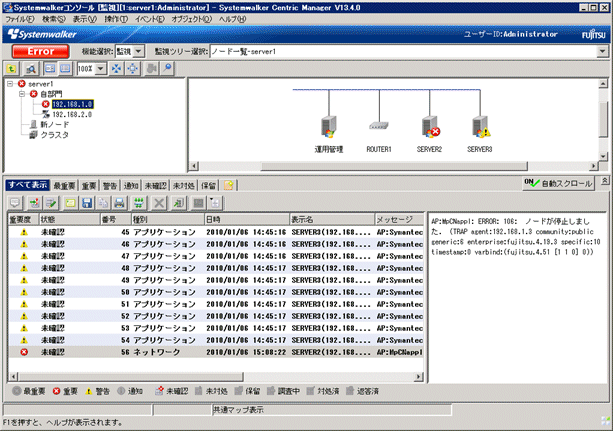This screenshot has height=431, width=613.
Task: Select event row number 45
Action: 216,232
